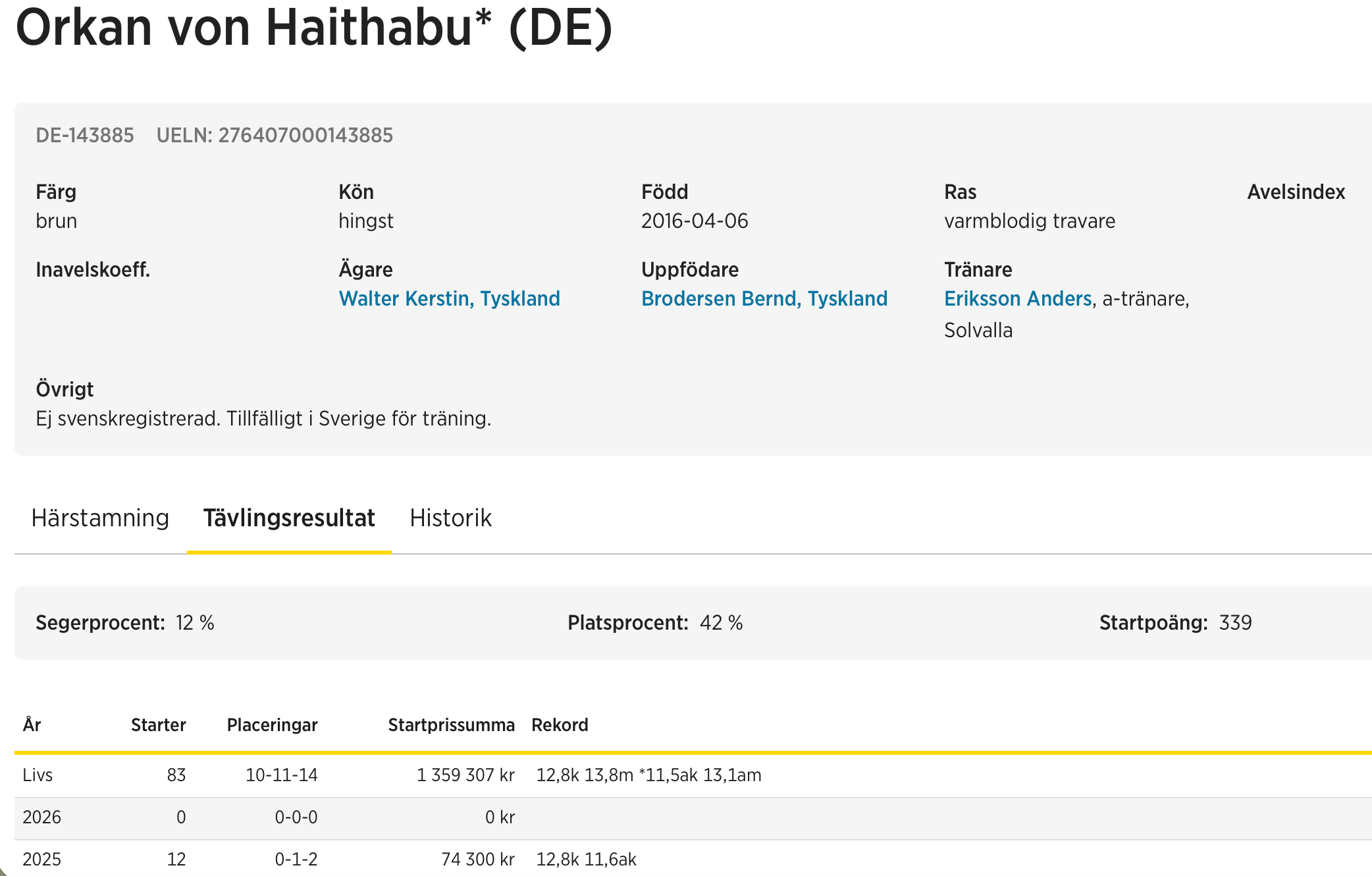
Task: Click the Segerprocent 12 % statistic
Action: (125, 623)
